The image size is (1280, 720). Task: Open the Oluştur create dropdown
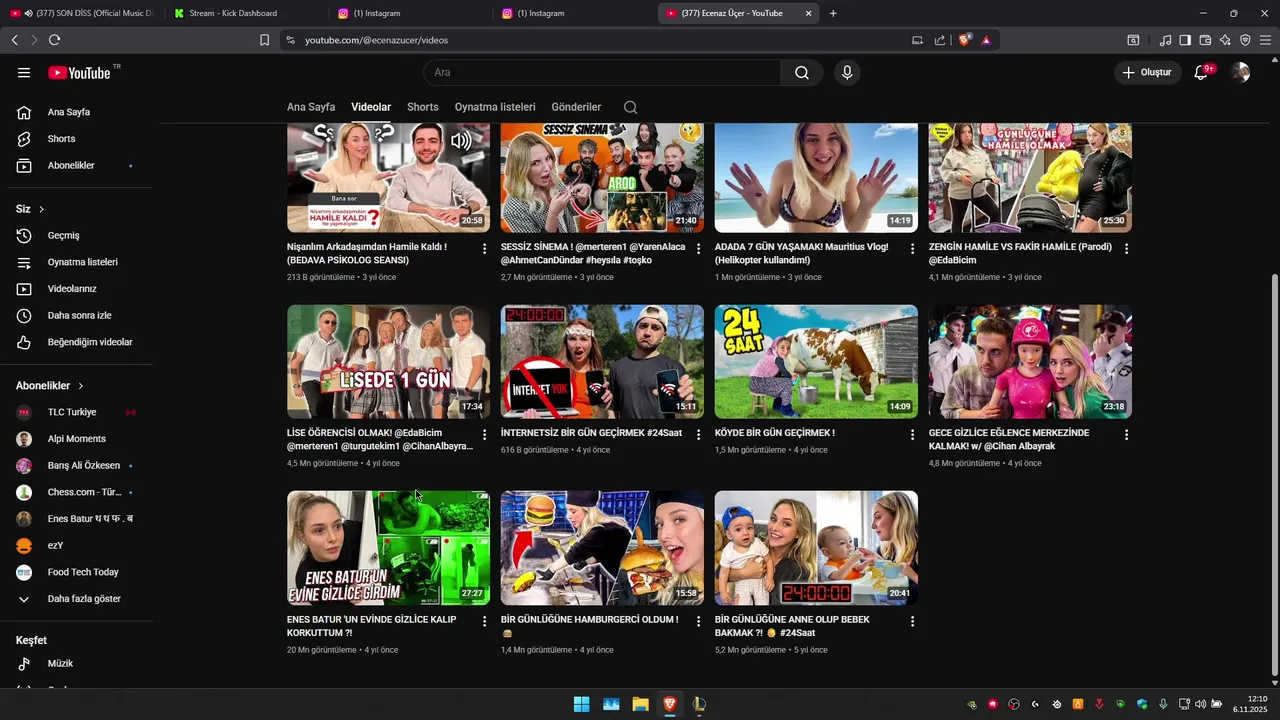click(1147, 73)
